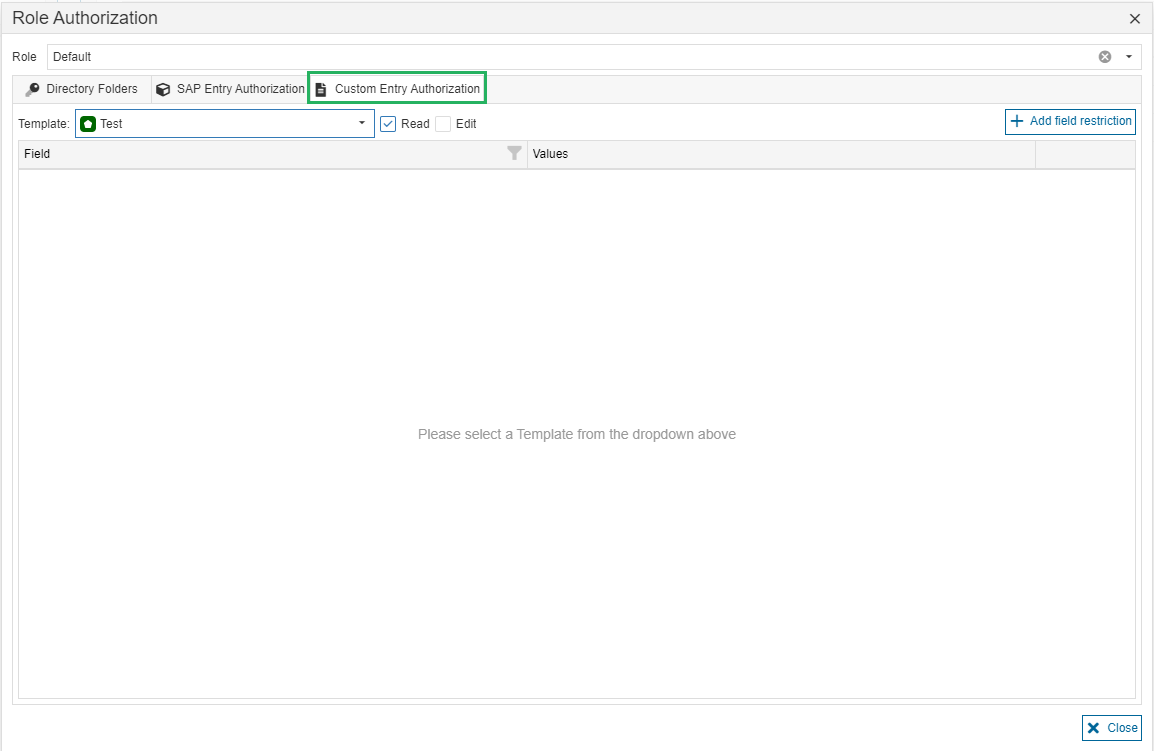Click the plus icon for field restriction

coord(1017,121)
